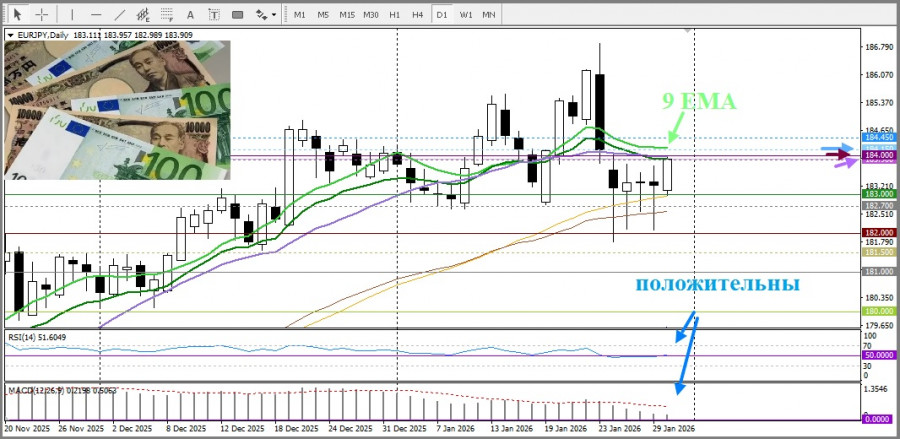Click the red 182.000 price level label

pos(880,232)
